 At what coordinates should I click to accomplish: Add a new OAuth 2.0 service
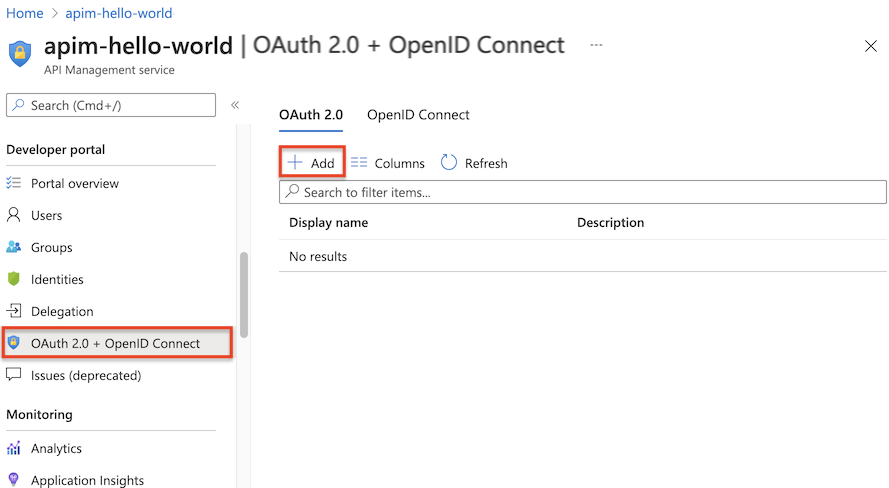312,163
